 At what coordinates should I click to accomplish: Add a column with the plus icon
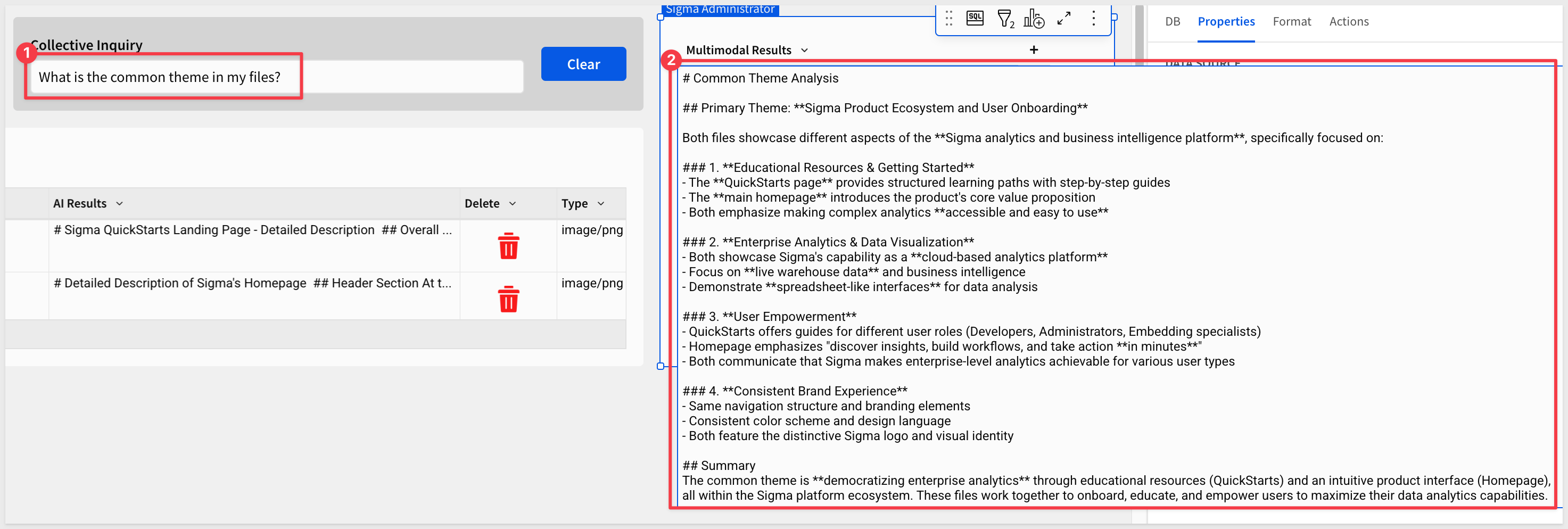pyautogui.click(x=1034, y=50)
